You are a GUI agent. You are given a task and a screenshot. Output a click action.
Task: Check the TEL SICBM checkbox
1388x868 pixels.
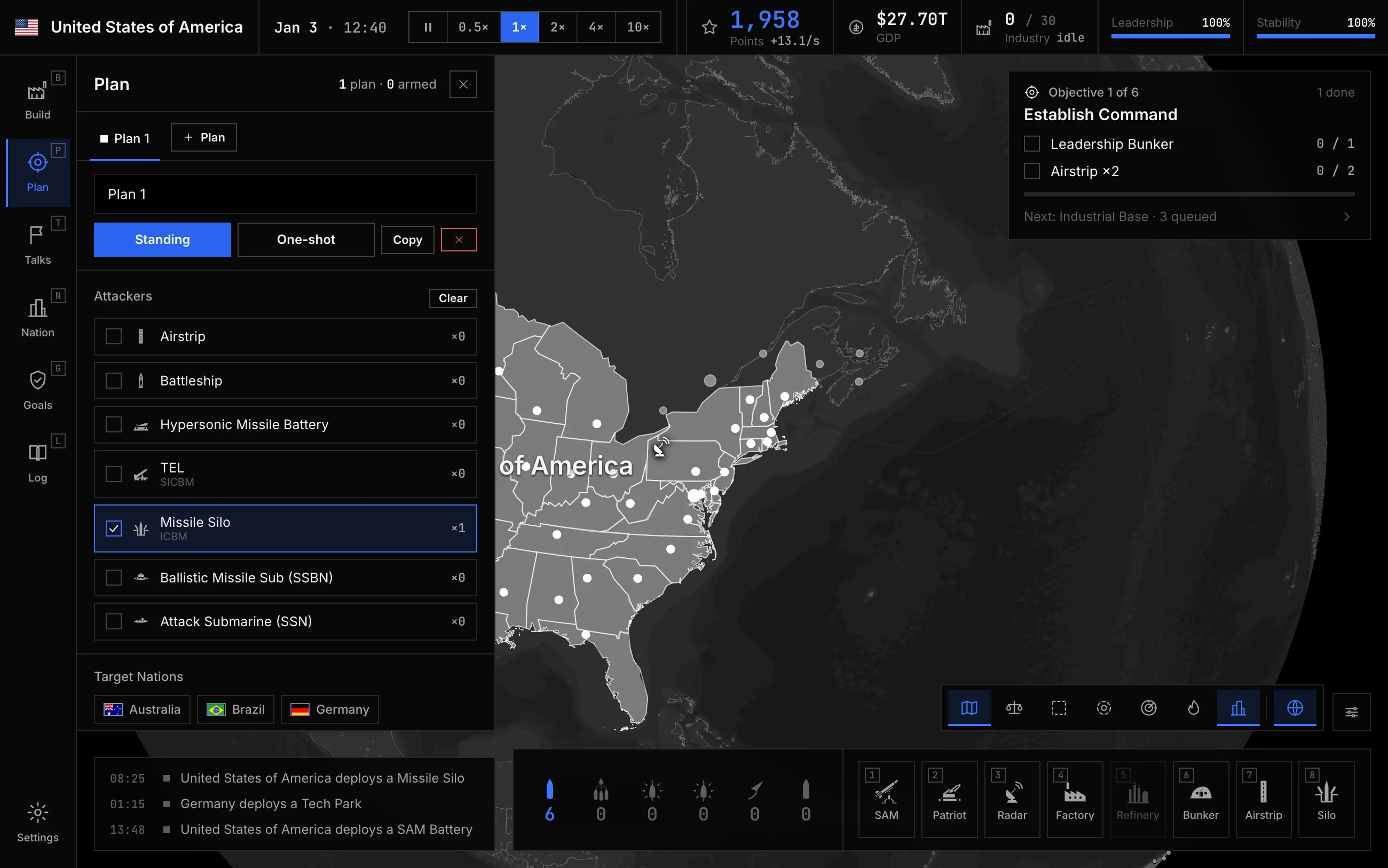click(x=114, y=474)
